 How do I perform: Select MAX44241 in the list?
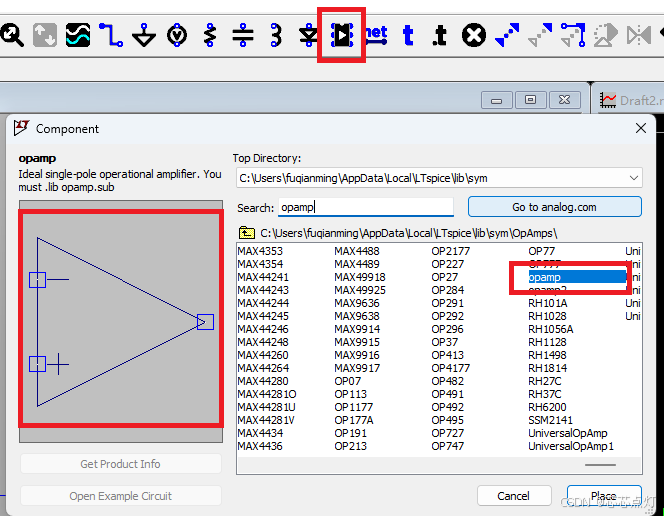263,277
